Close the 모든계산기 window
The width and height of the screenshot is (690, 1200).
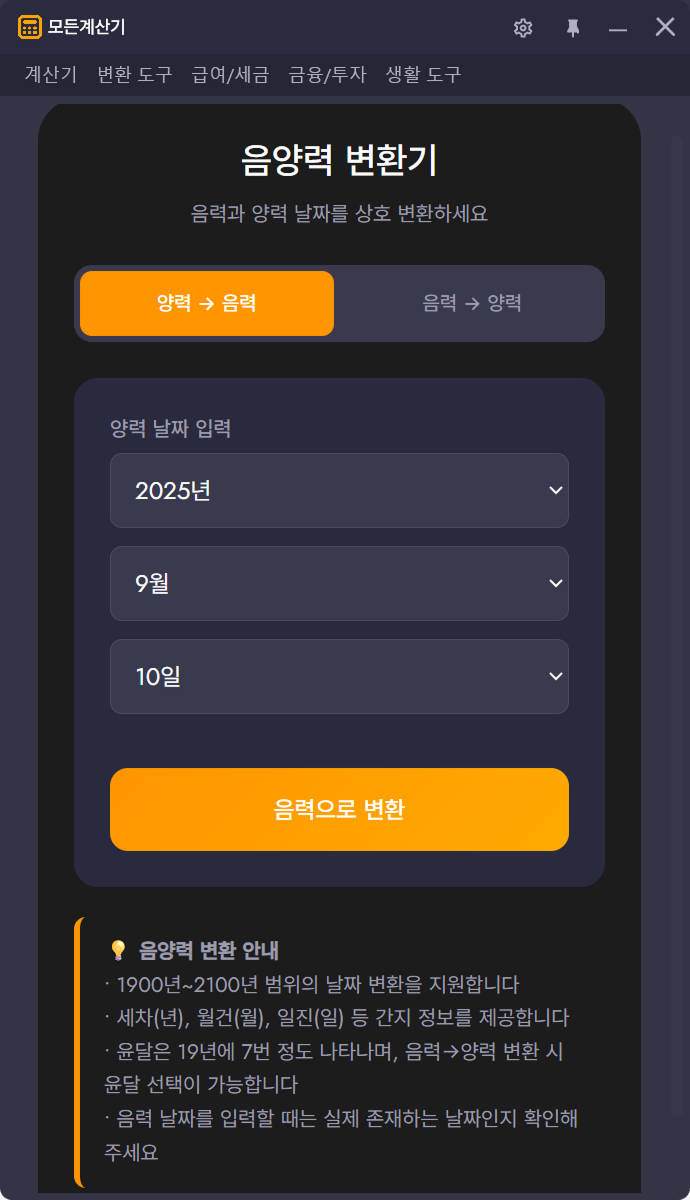click(665, 27)
